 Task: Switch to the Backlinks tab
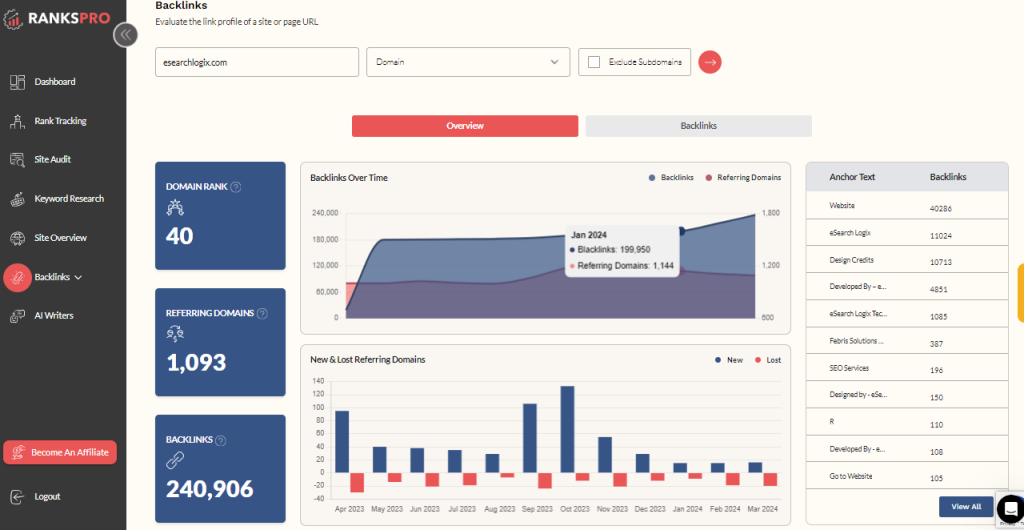click(x=699, y=126)
